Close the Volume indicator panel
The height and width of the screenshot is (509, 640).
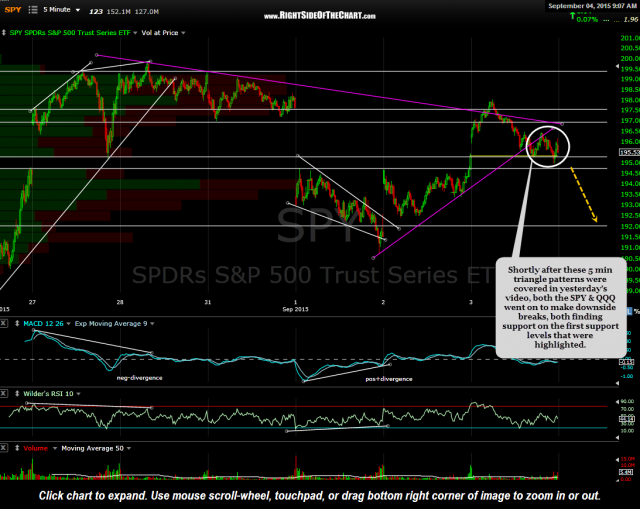click(3, 448)
